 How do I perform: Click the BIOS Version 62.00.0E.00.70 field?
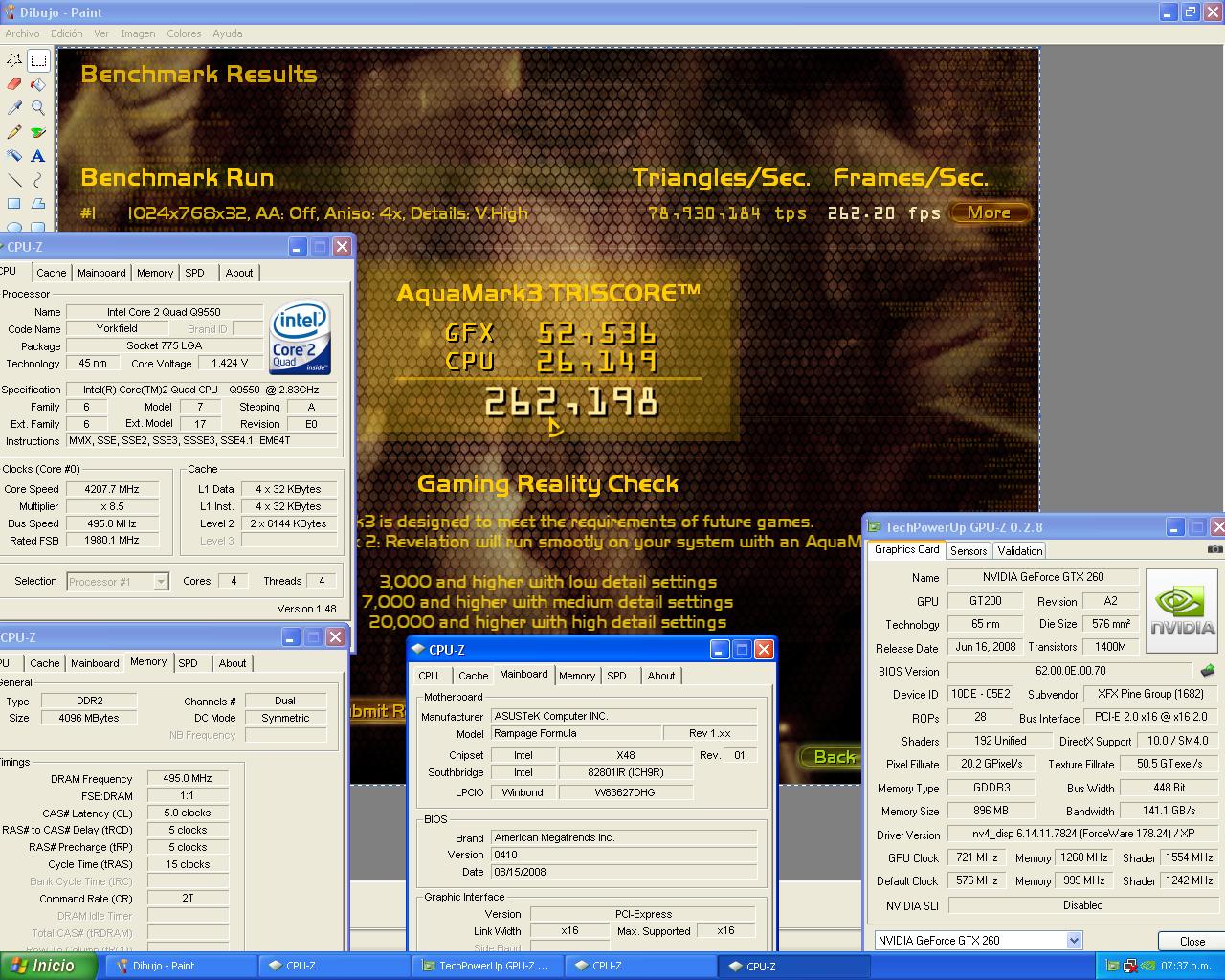click(x=1070, y=671)
